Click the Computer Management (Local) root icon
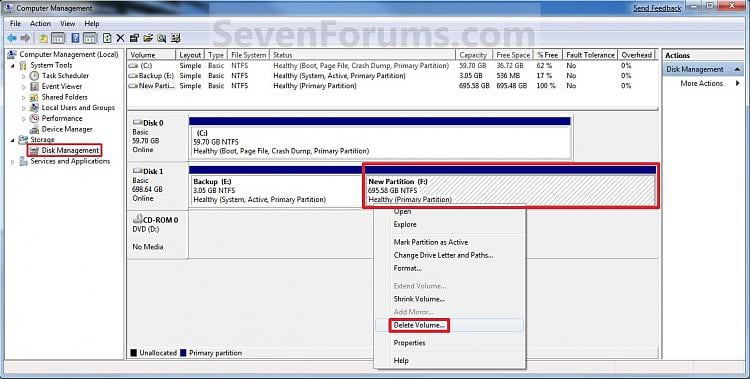The width and height of the screenshot is (750, 379). [11, 55]
